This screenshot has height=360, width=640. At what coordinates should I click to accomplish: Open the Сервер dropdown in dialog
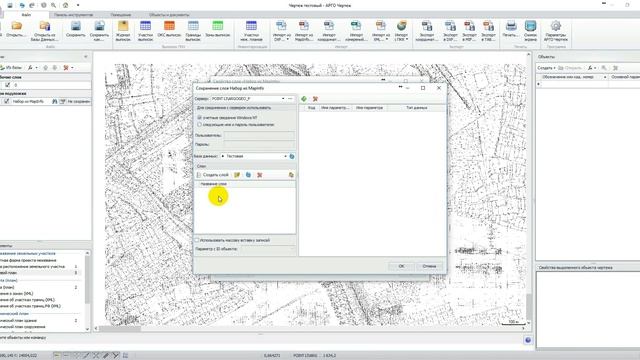tap(283, 99)
